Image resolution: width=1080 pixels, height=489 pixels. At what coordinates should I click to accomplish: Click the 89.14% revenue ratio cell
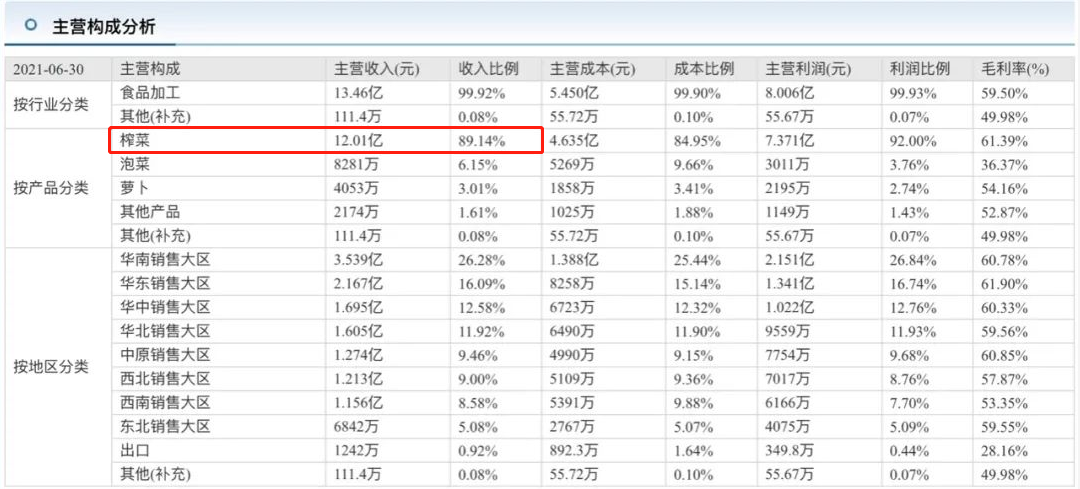(482, 141)
